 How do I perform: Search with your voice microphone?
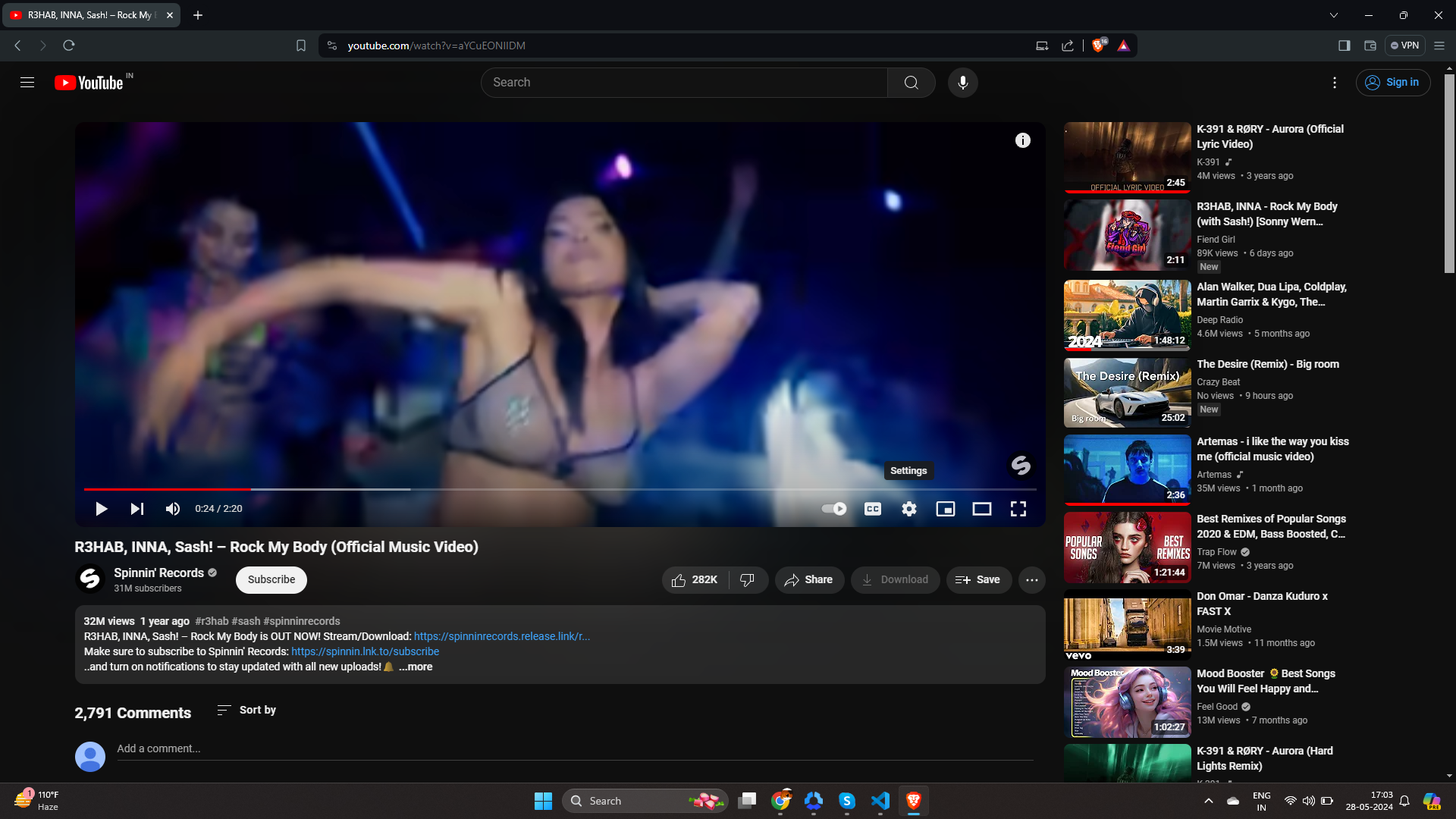963,83
